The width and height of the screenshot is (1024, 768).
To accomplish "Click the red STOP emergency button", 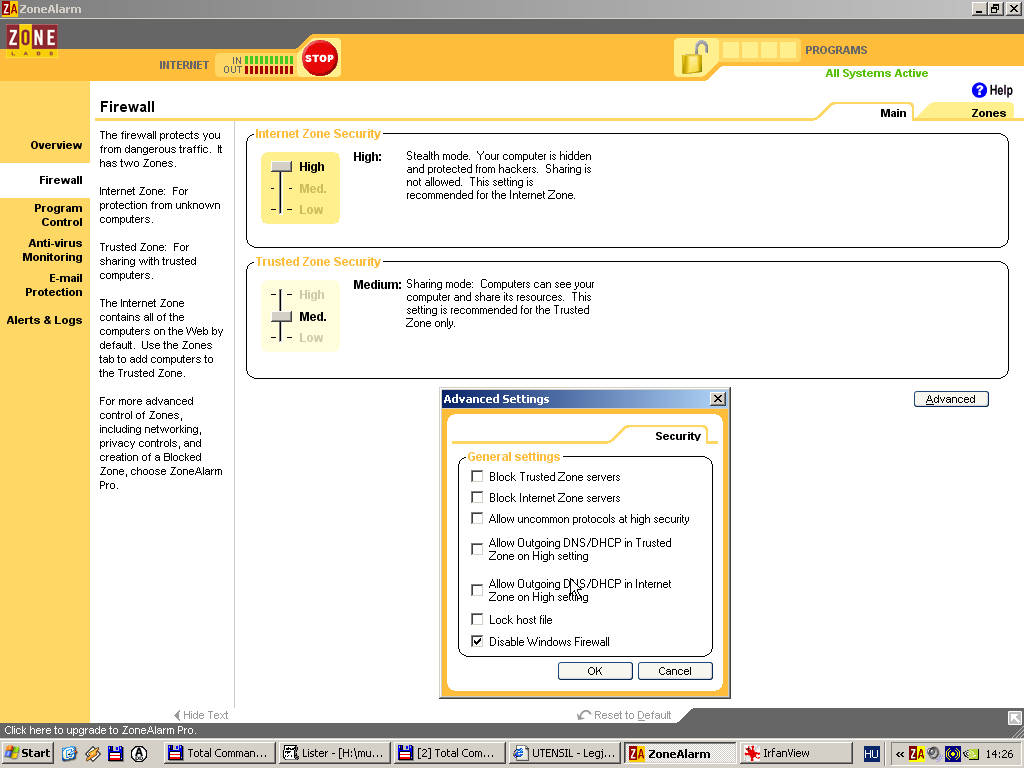I will (319, 58).
